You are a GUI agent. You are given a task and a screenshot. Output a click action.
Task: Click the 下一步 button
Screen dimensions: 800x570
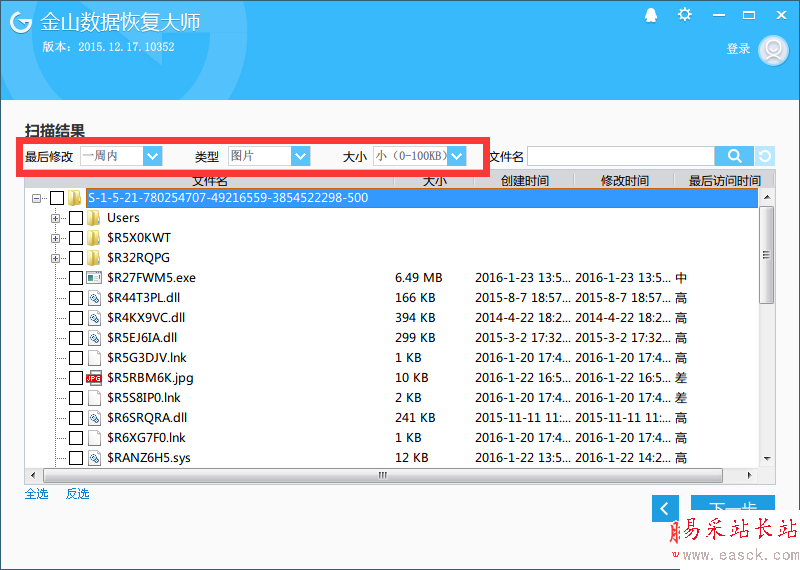pos(733,507)
